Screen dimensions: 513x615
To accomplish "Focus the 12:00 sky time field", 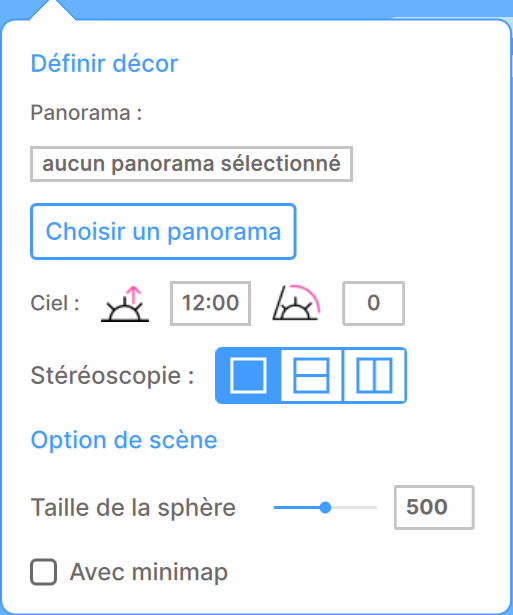I will tap(210, 303).
